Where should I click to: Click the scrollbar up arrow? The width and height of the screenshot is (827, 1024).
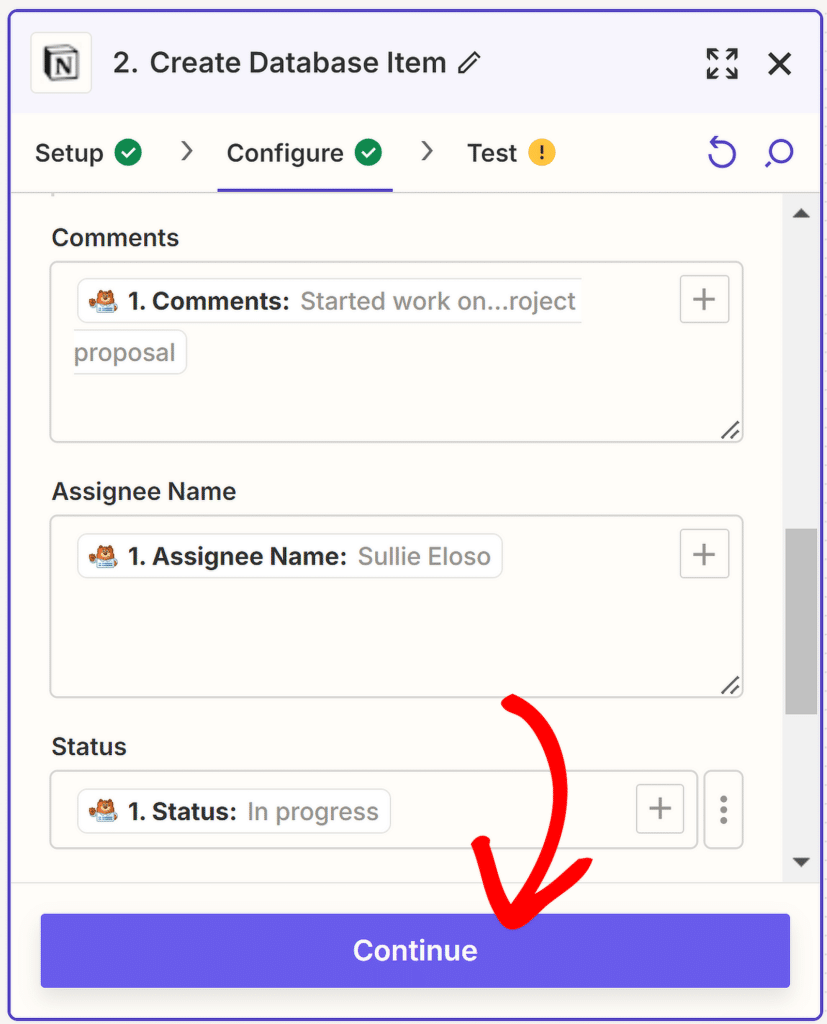pyautogui.click(x=801, y=213)
